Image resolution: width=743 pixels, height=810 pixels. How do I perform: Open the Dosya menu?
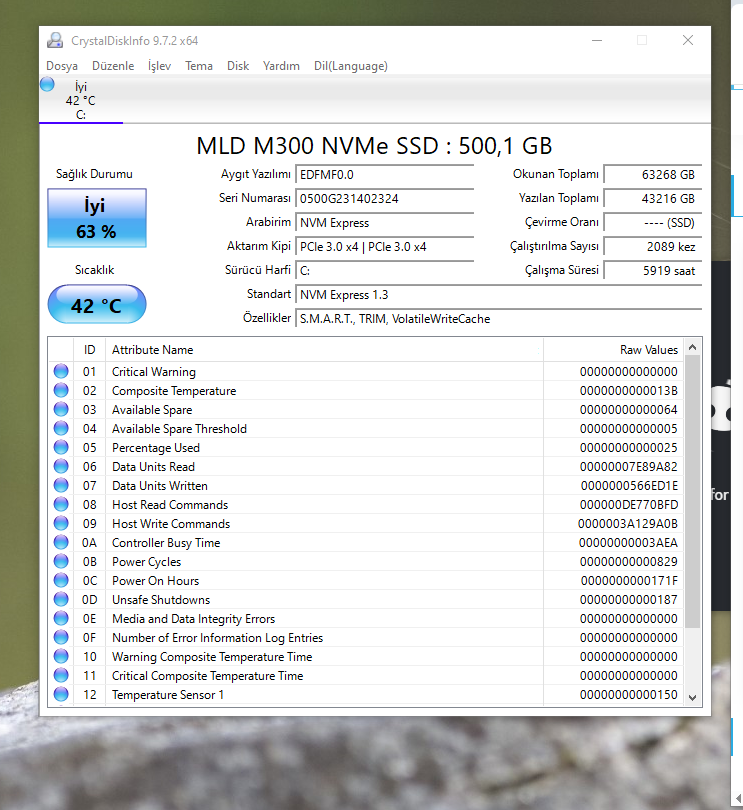(x=62, y=66)
